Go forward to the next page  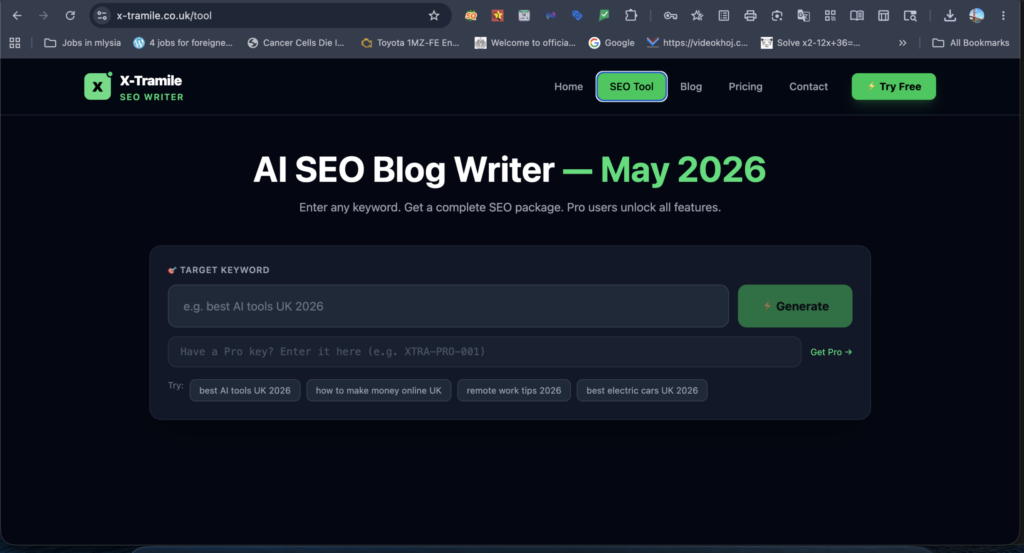point(43,16)
